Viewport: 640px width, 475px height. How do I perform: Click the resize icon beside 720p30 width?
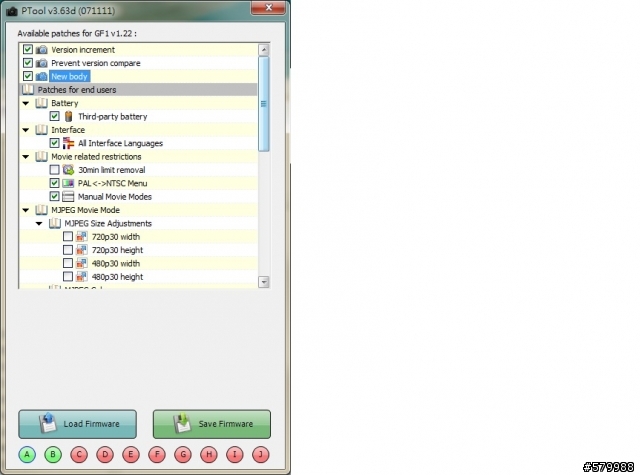[x=82, y=237]
